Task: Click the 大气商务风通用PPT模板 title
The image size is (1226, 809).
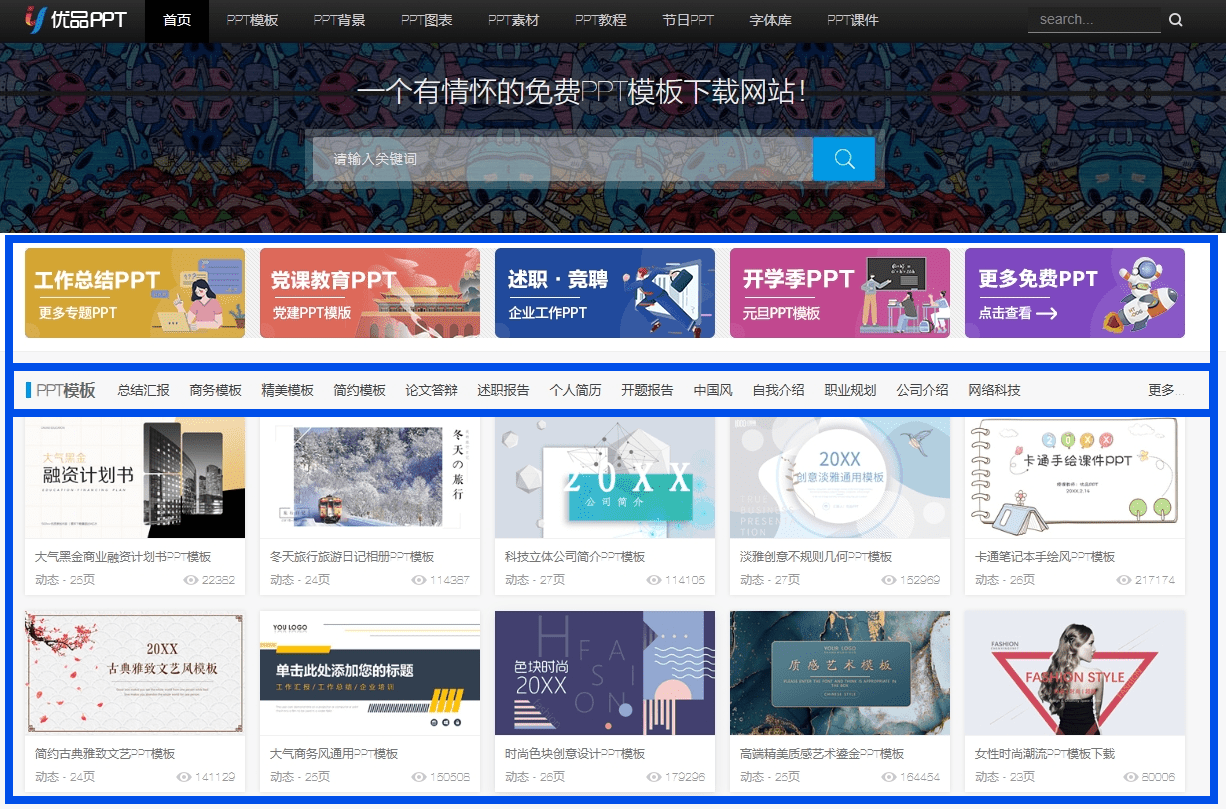Action: click(334, 753)
